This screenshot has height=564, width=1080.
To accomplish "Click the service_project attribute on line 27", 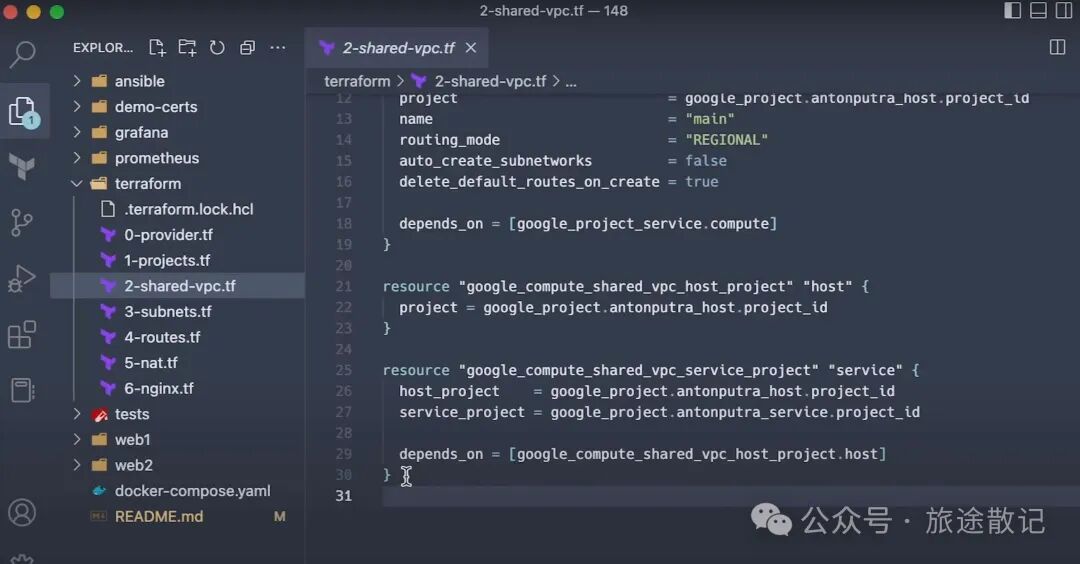I will pos(461,412).
